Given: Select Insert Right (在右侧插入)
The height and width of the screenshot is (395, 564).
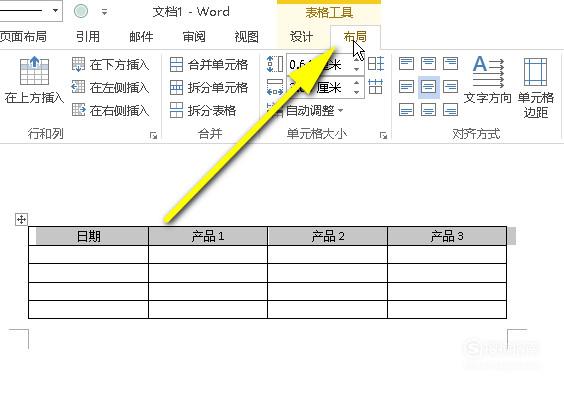Looking at the screenshot, I should pos(110,110).
